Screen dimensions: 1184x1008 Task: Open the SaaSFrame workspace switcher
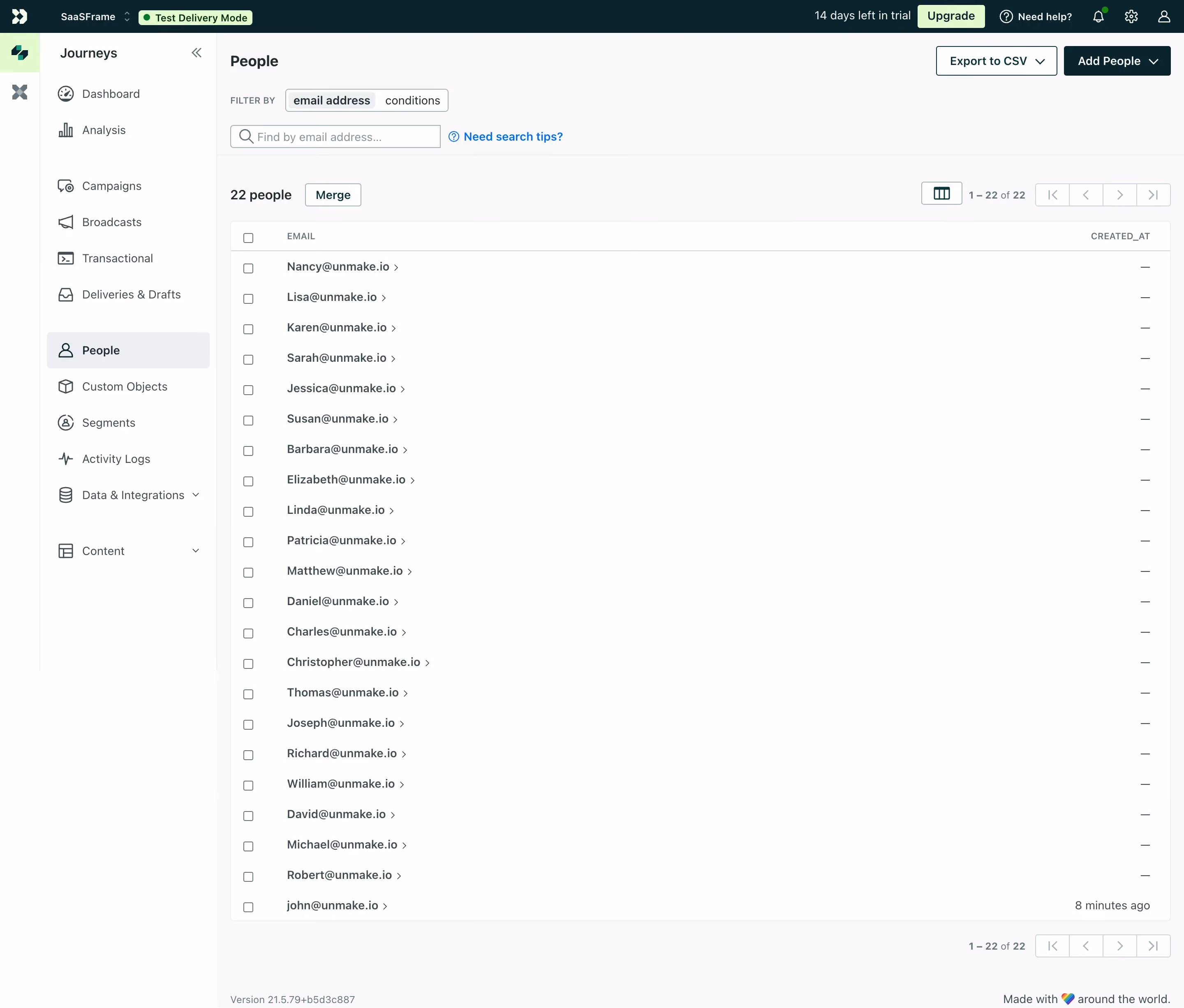point(95,16)
